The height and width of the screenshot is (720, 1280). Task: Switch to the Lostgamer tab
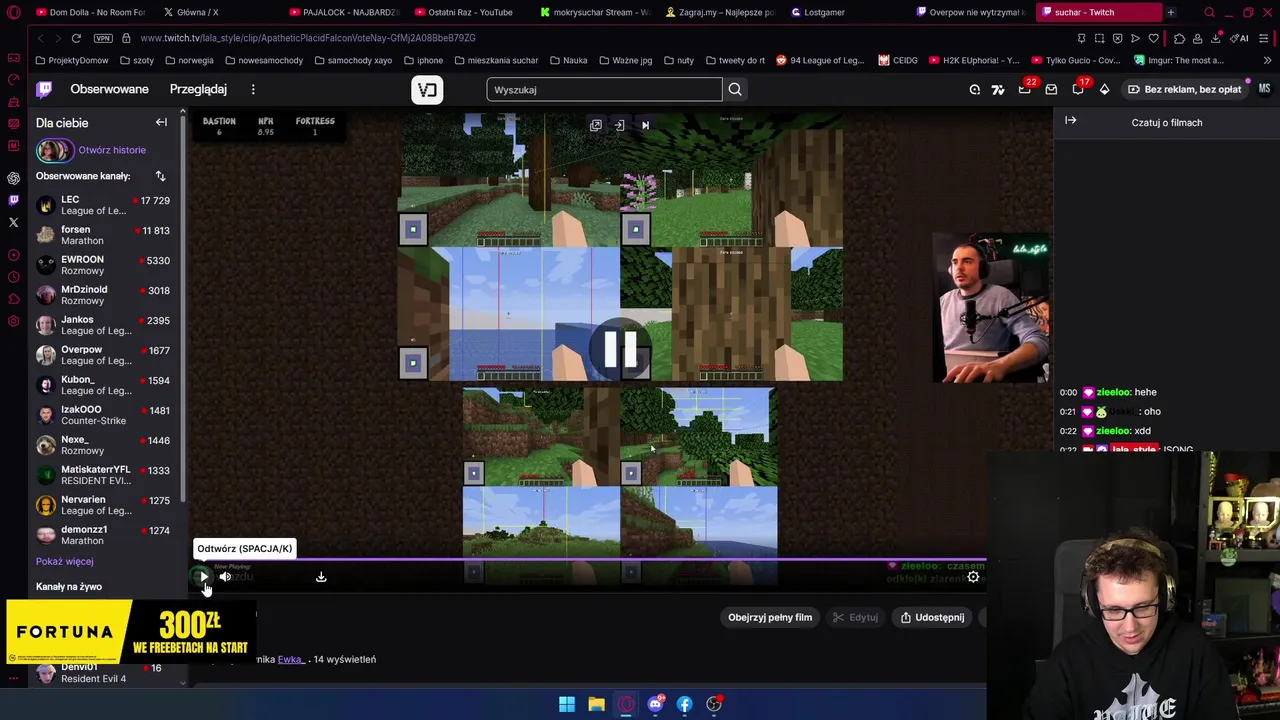845,12
